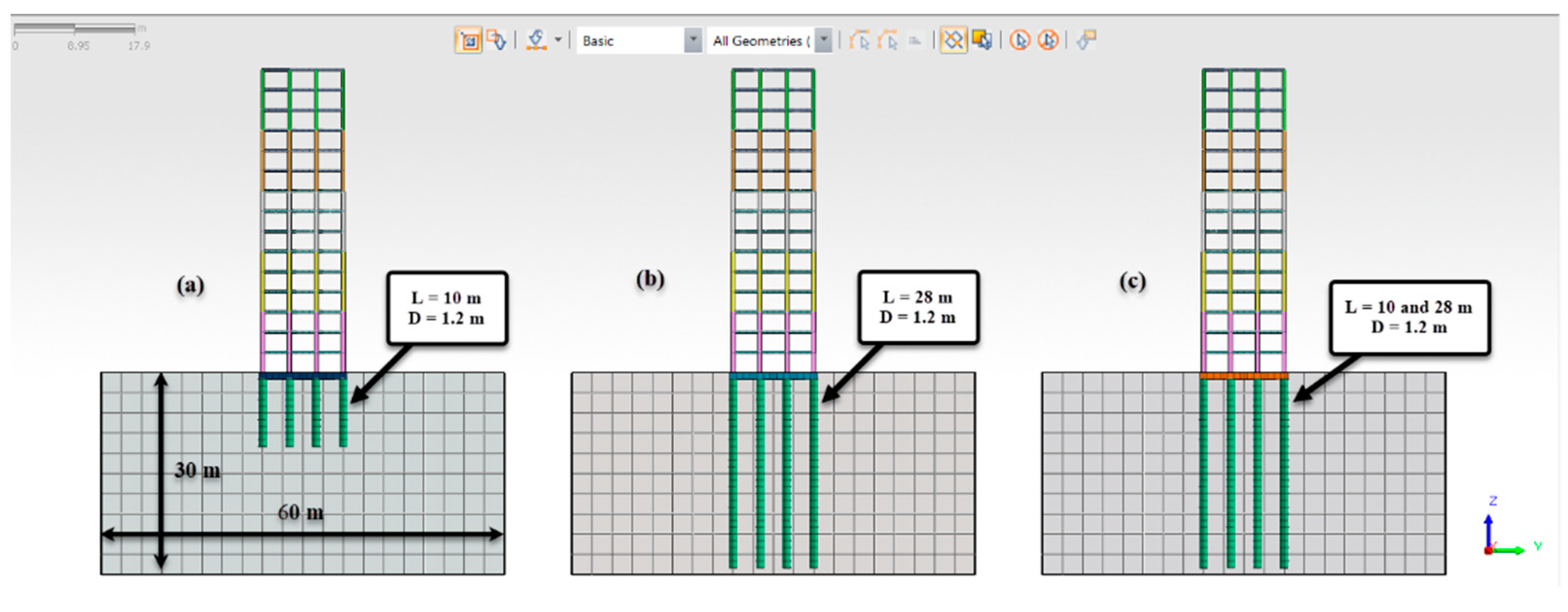Click the second path-with-cursor selection icon
Image resolution: width=1568 pixels, height=612 pixels.
click(x=888, y=41)
